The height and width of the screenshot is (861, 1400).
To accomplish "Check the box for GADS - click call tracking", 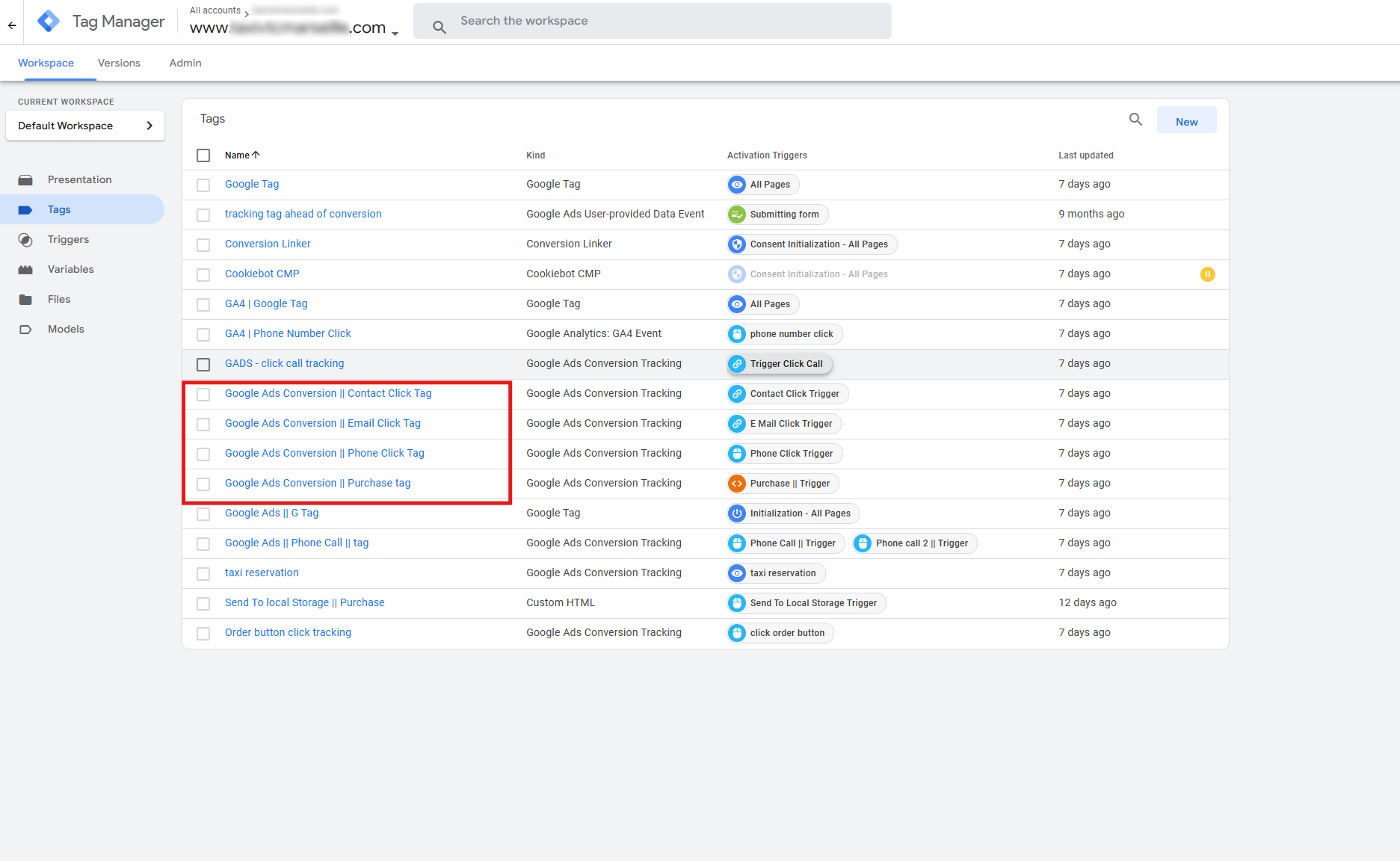I will (x=203, y=365).
